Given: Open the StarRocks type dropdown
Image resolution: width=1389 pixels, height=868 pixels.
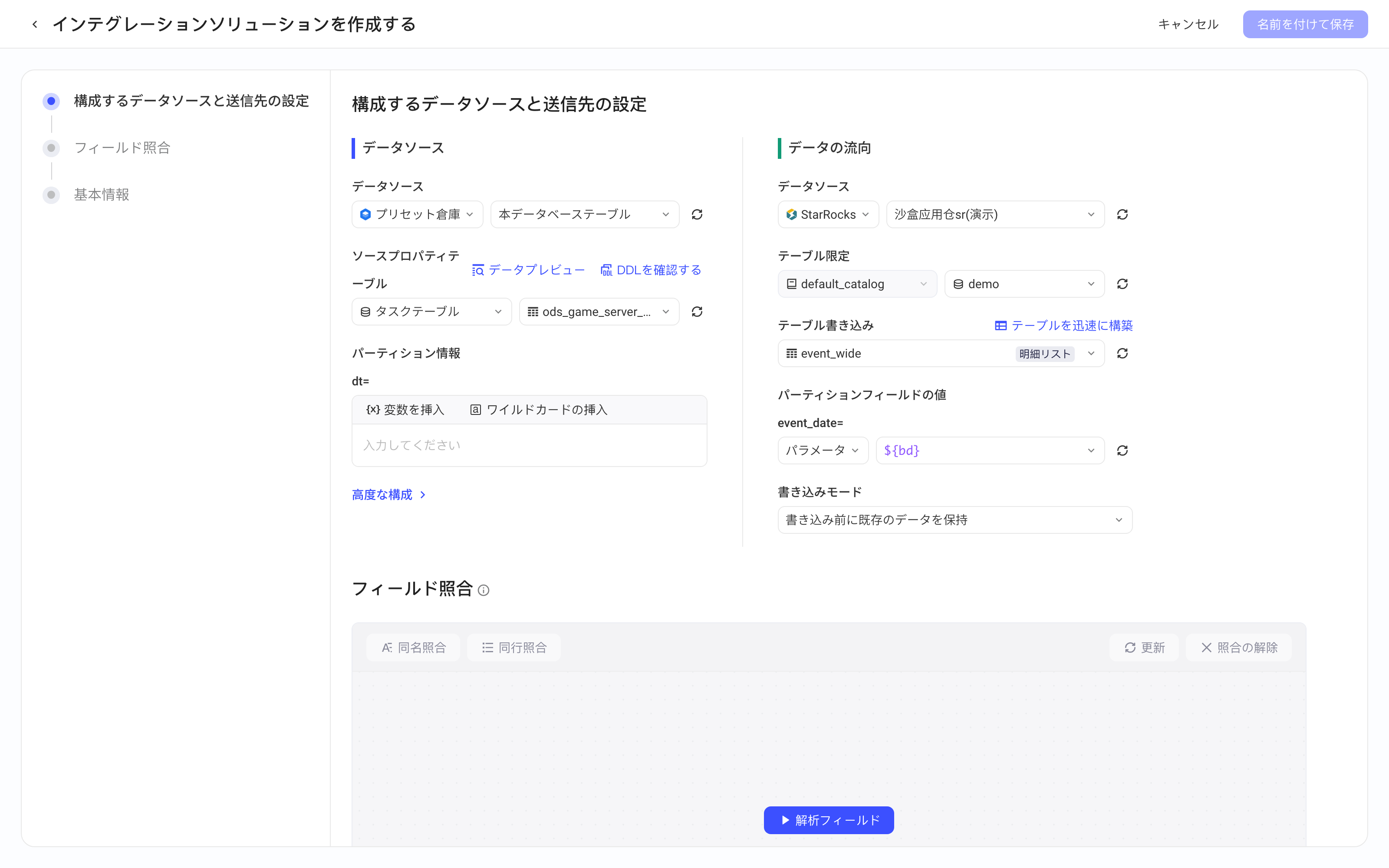Looking at the screenshot, I should click(828, 214).
